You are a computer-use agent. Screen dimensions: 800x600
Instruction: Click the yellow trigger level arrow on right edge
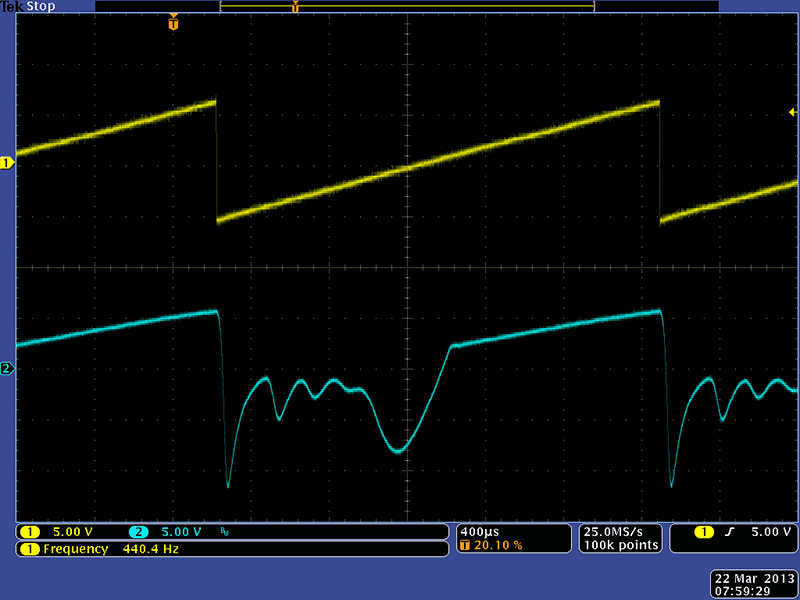pos(793,113)
